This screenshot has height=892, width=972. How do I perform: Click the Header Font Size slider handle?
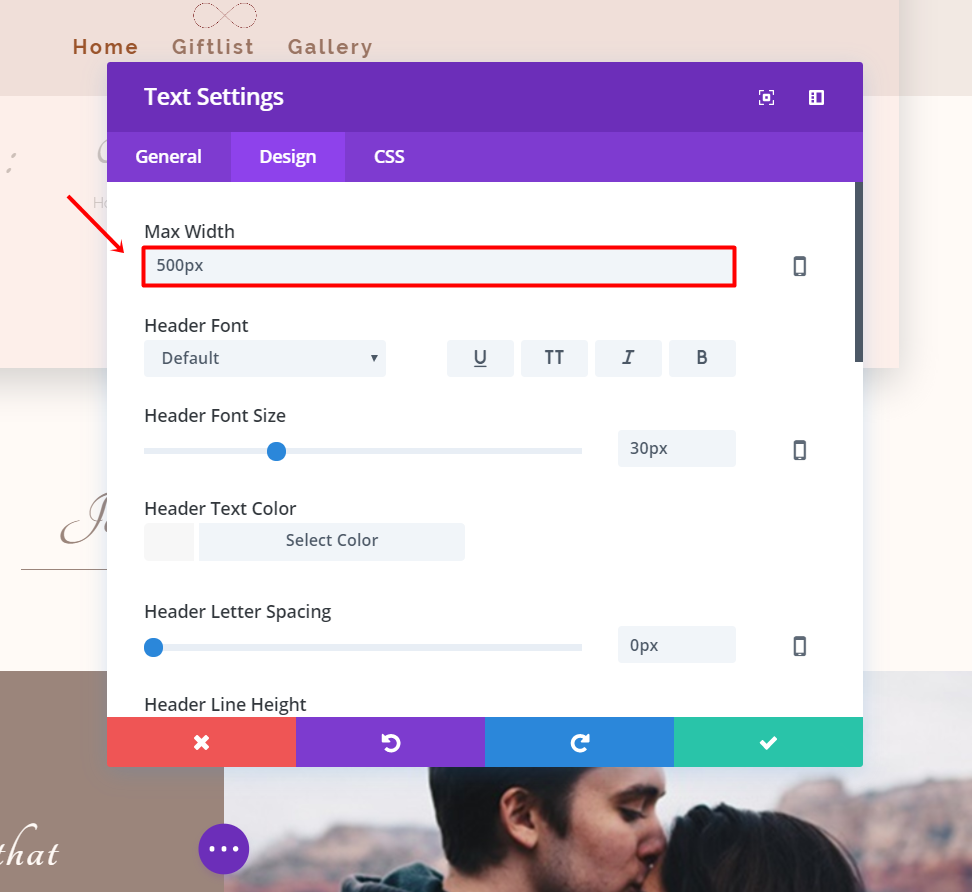tap(276, 451)
